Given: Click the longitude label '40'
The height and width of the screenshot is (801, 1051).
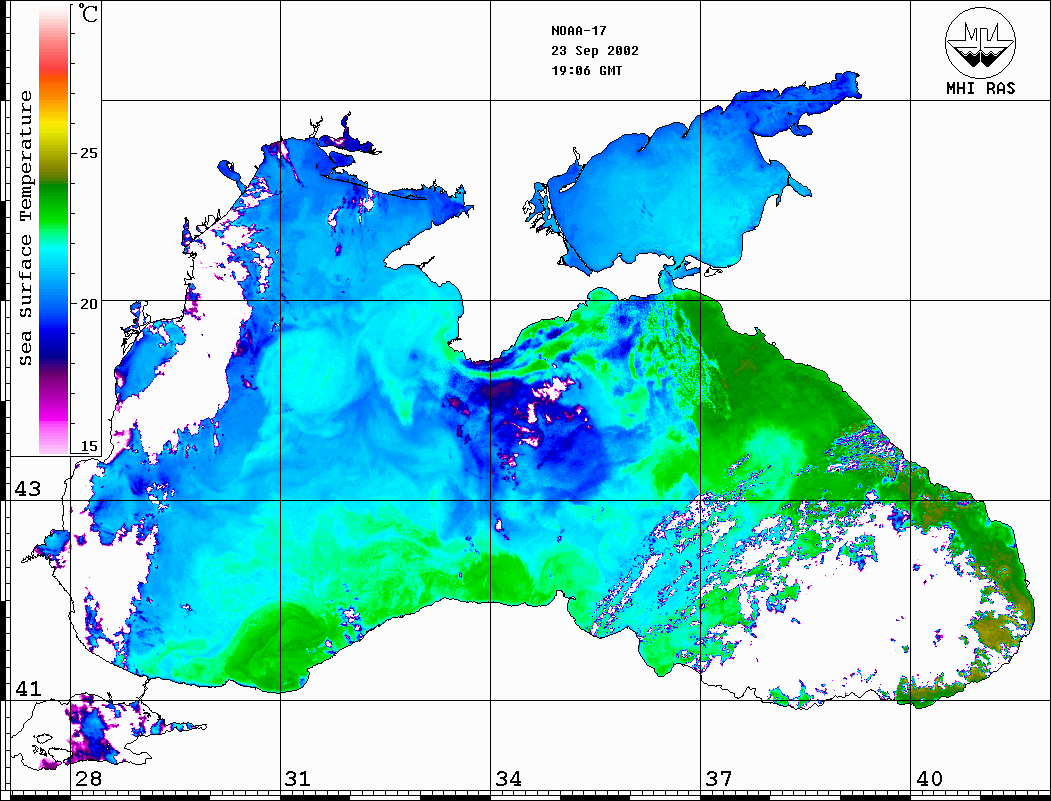Looking at the screenshot, I should (x=929, y=778).
